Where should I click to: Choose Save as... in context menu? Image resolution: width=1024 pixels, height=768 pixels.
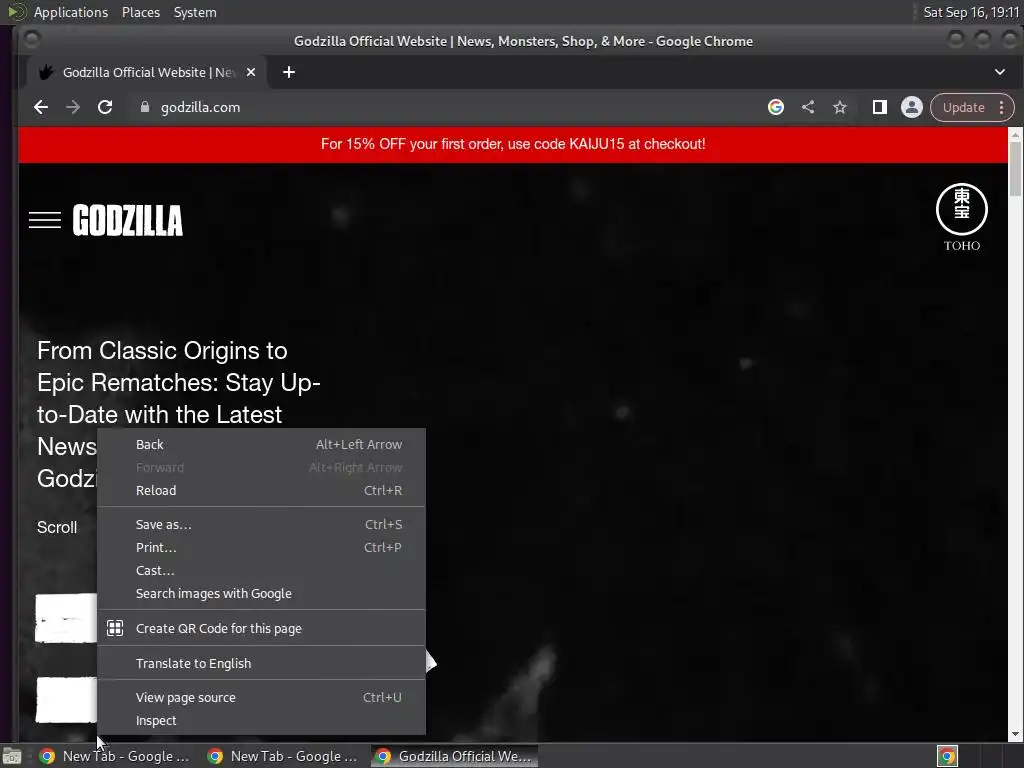(261, 524)
